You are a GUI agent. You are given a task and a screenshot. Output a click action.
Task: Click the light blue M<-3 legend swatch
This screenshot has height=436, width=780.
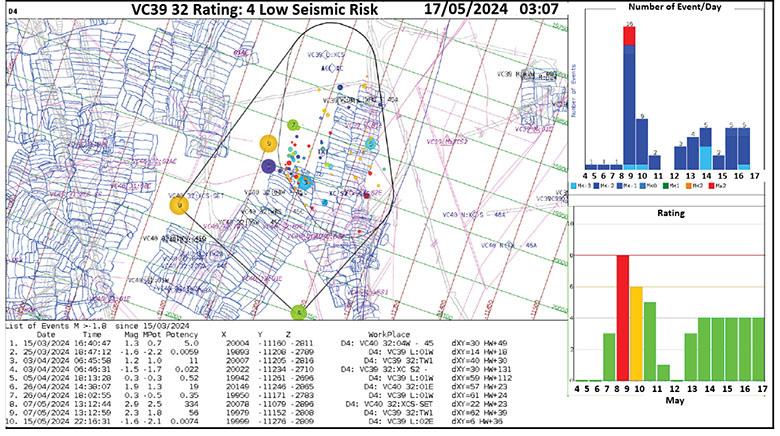(x=574, y=186)
